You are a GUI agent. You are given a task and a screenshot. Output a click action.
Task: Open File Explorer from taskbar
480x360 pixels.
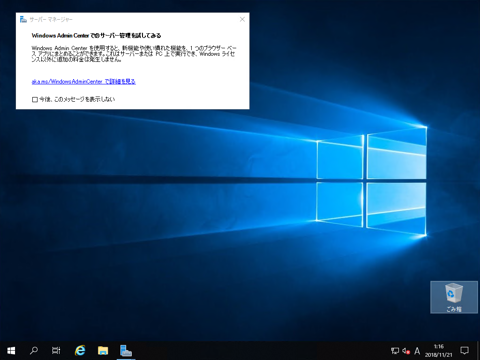pos(103,351)
